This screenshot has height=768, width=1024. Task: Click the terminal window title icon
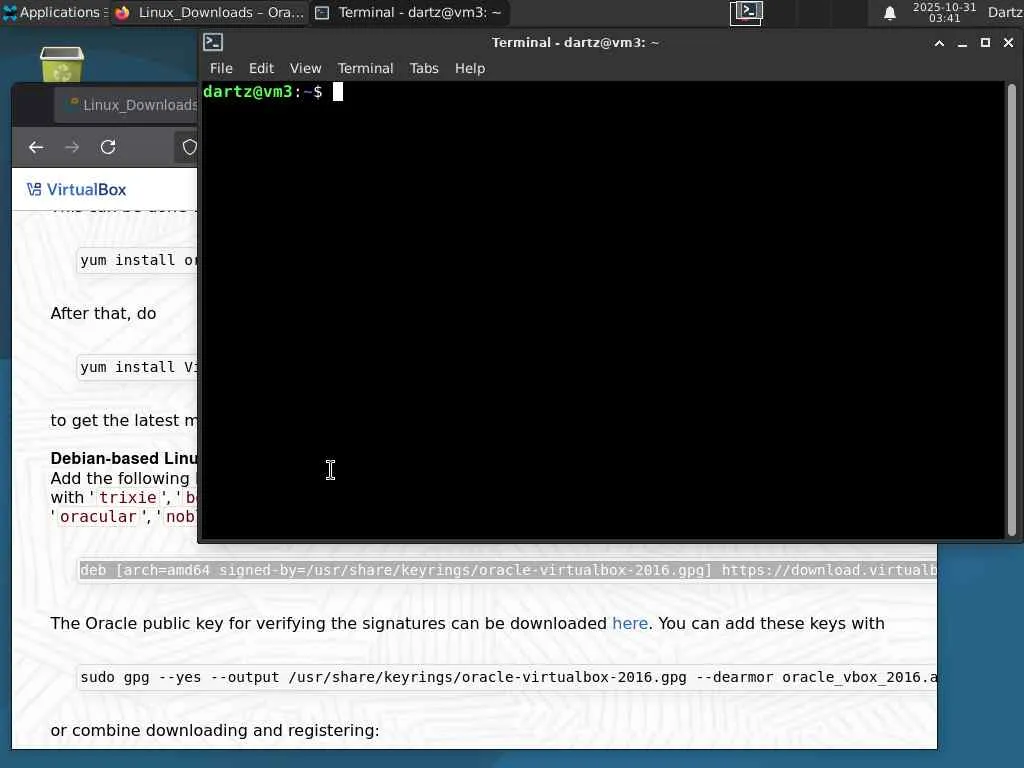tap(213, 42)
